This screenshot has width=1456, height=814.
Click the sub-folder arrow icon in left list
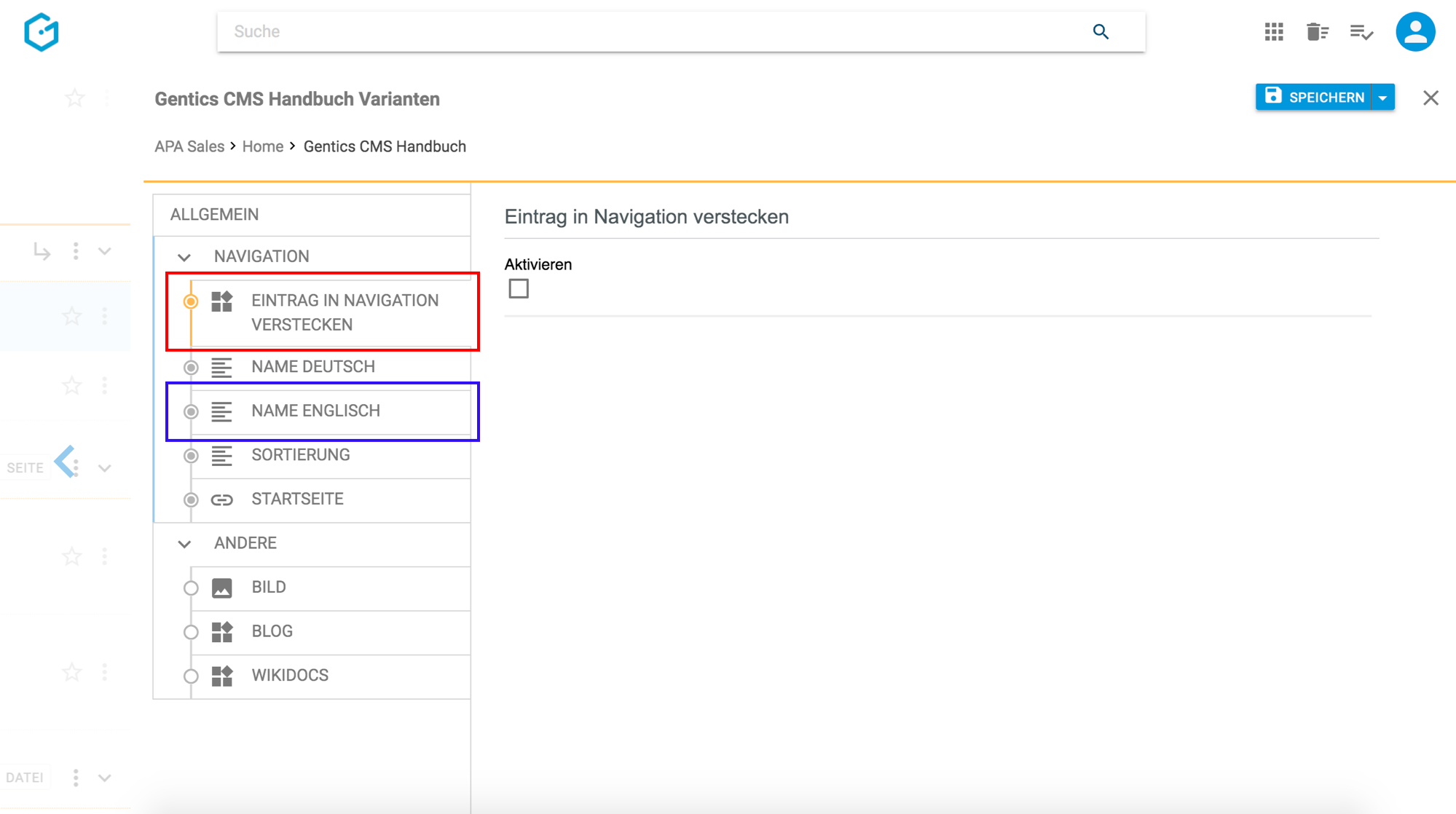42,252
